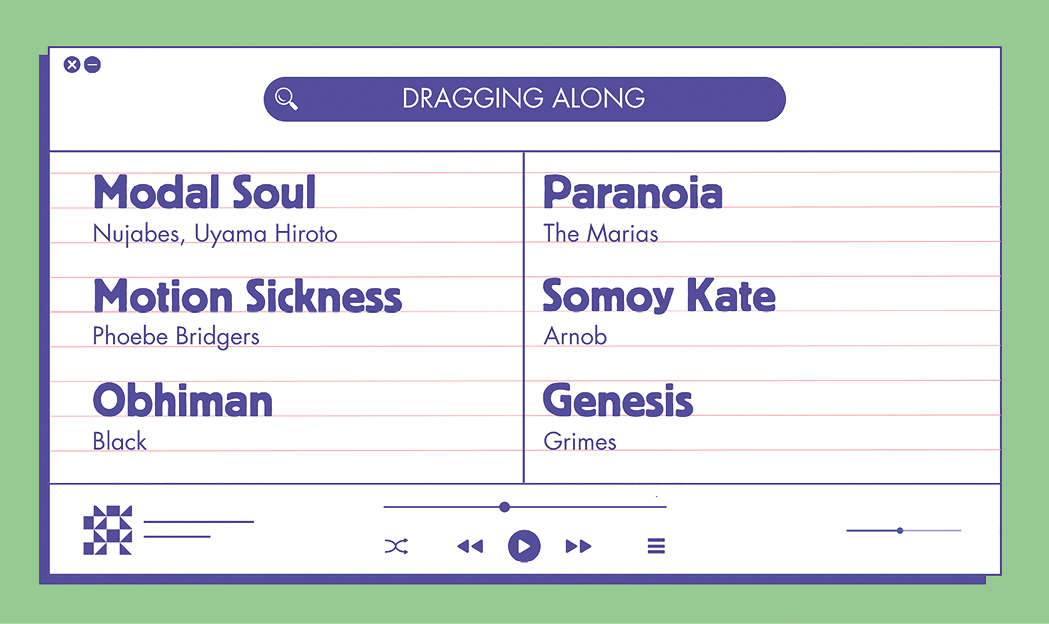Close the music player window
Screen dimensions: 1049x624
pos(71,65)
